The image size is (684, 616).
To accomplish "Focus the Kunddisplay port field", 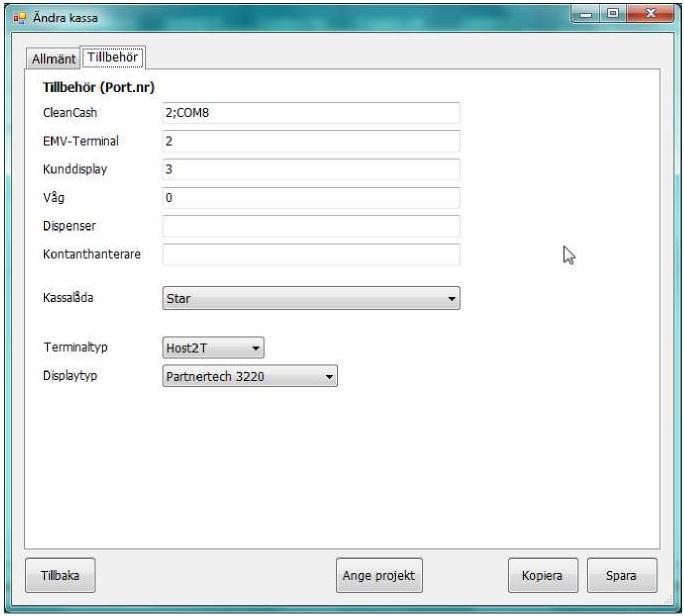I will coord(311,169).
